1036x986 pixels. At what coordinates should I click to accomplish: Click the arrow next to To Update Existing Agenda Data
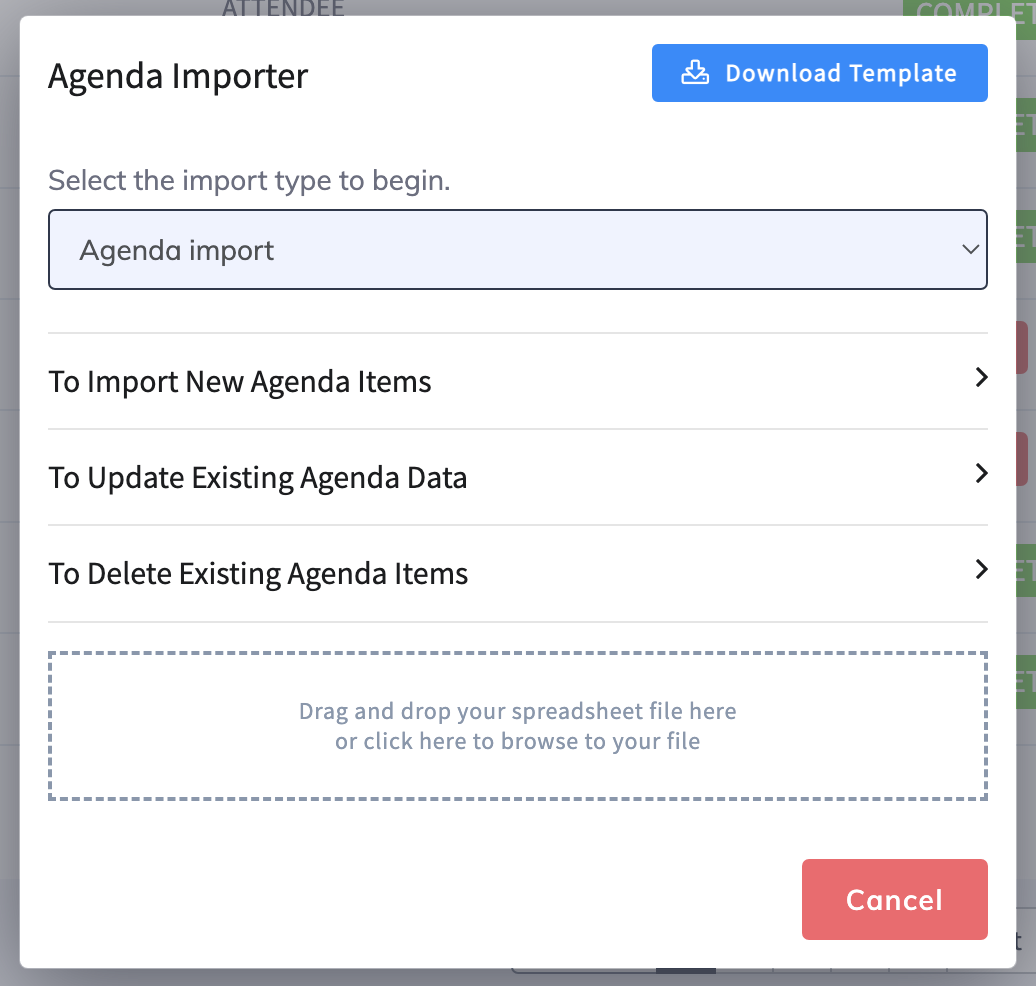[x=981, y=473]
